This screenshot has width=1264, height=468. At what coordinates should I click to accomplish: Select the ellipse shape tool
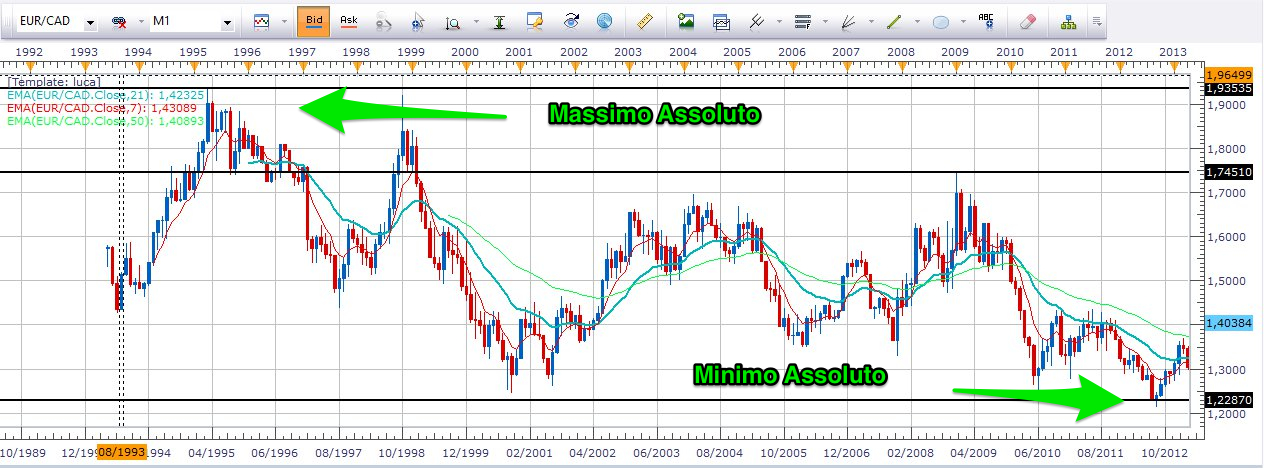[x=941, y=20]
